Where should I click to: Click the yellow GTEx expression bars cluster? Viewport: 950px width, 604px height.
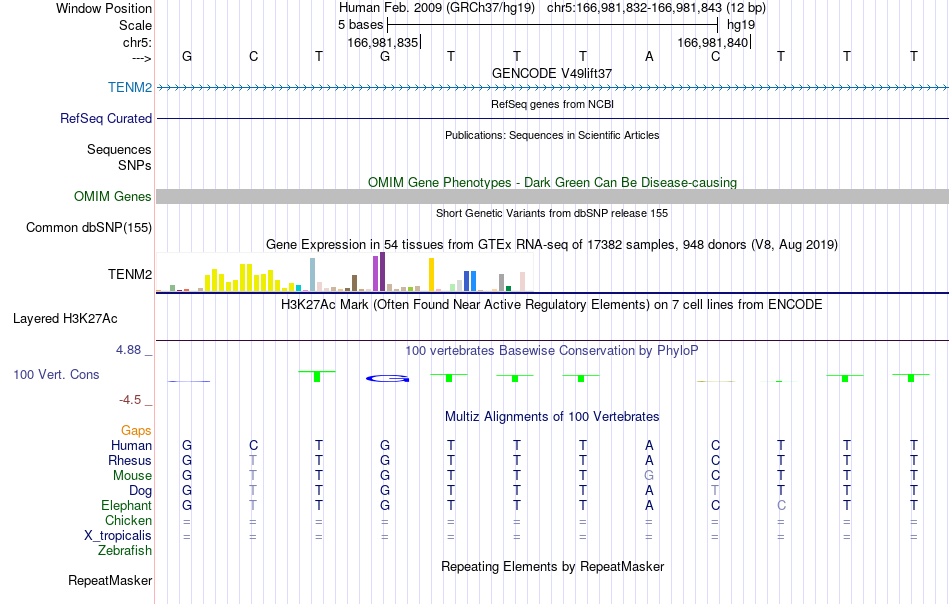pos(242,278)
